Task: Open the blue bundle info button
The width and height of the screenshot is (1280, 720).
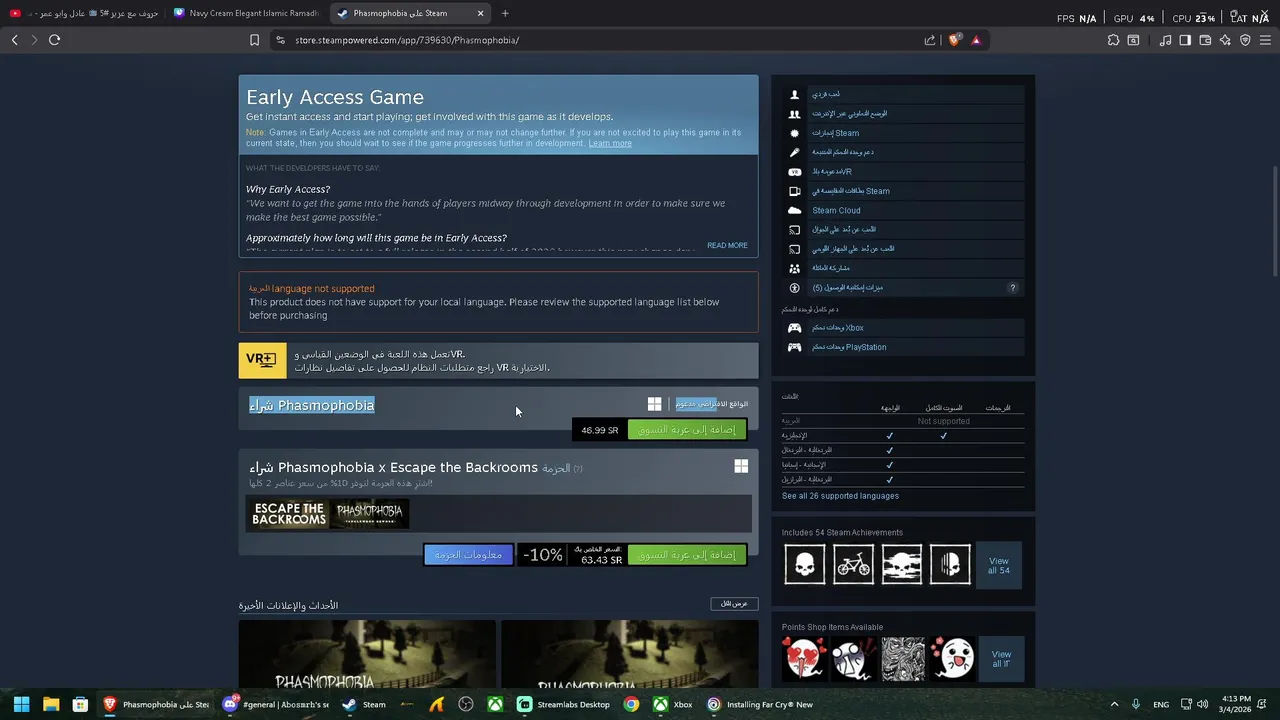Action: click(x=468, y=555)
